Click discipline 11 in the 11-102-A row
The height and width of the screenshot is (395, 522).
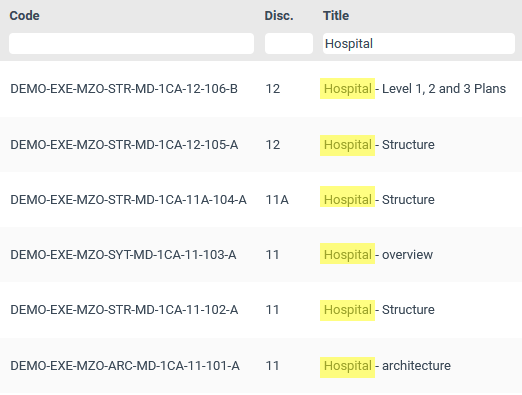pos(272,310)
